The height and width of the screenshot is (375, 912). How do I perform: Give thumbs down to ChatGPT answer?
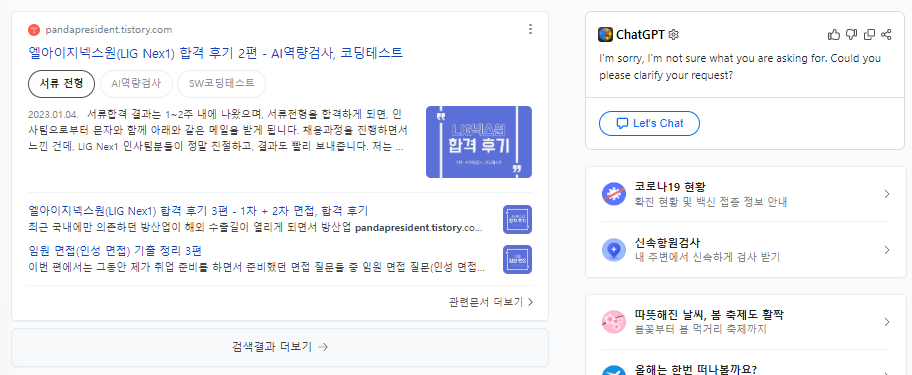(852, 35)
